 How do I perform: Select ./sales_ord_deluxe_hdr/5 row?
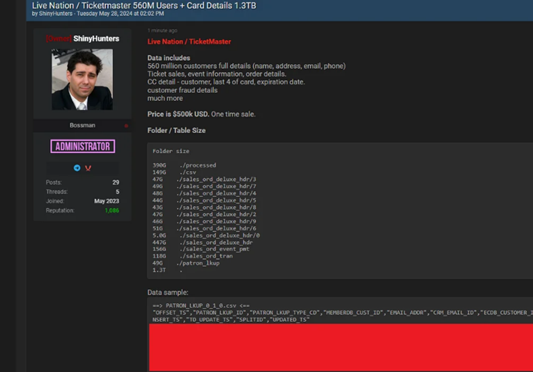point(204,200)
